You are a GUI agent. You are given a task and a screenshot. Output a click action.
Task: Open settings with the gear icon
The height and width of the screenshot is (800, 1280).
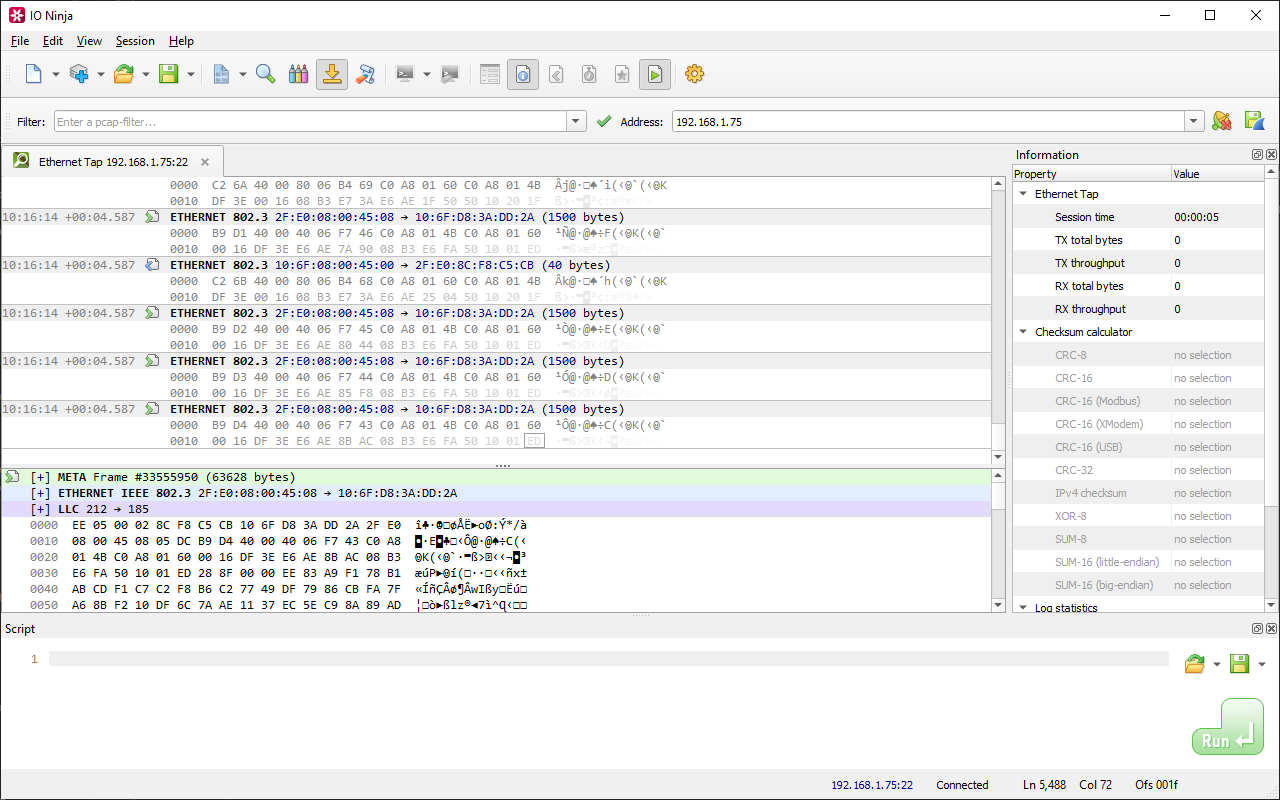[695, 74]
